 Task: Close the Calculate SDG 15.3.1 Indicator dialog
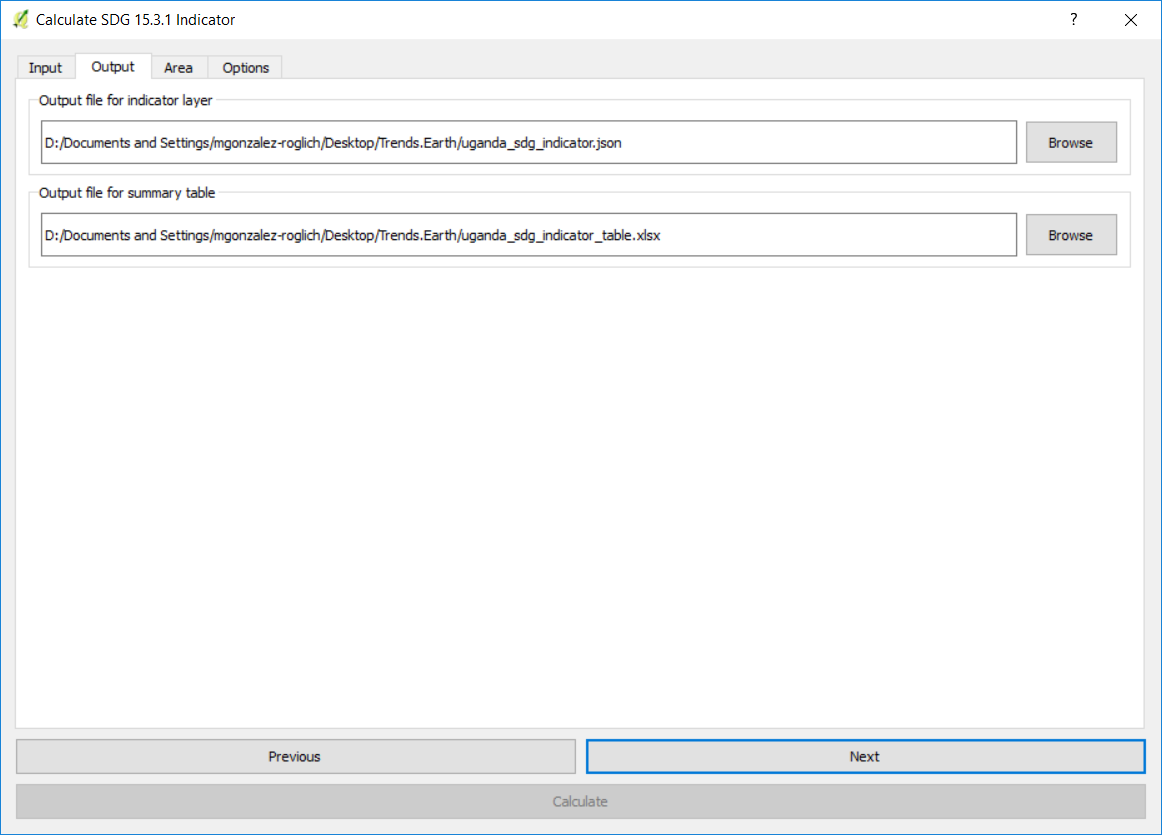tap(1131, 19)
